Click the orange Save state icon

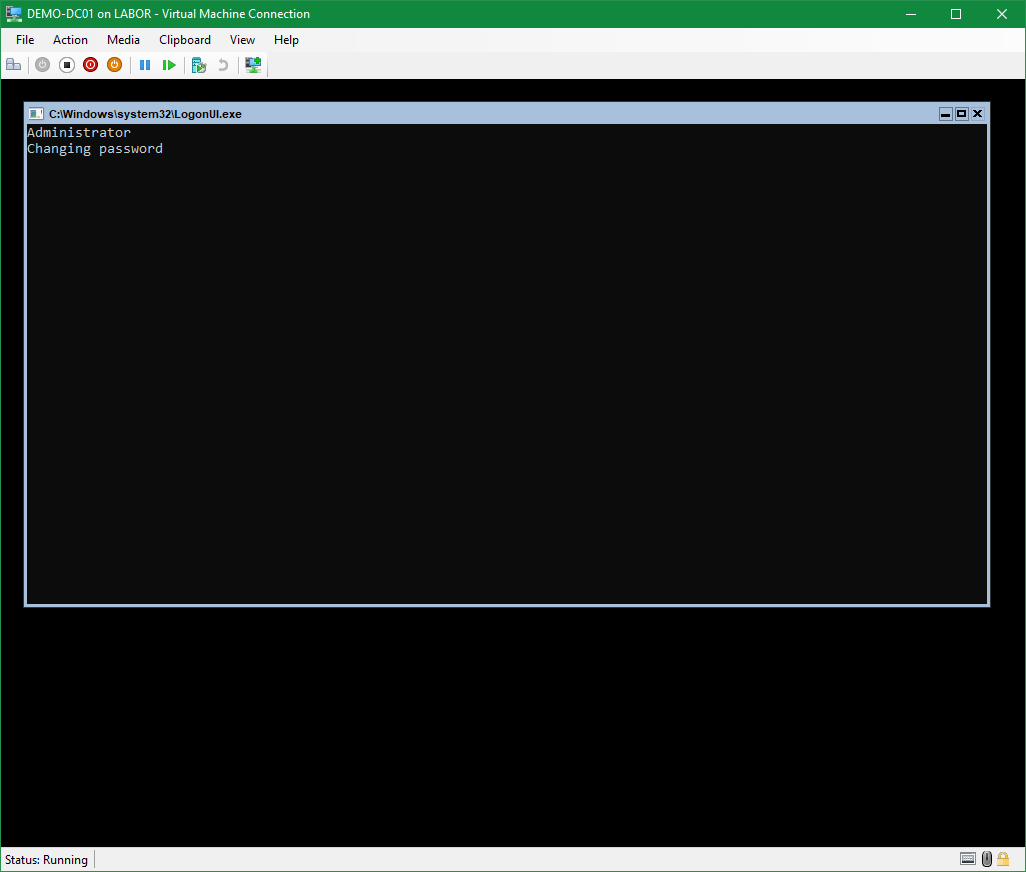pos(114,65)
